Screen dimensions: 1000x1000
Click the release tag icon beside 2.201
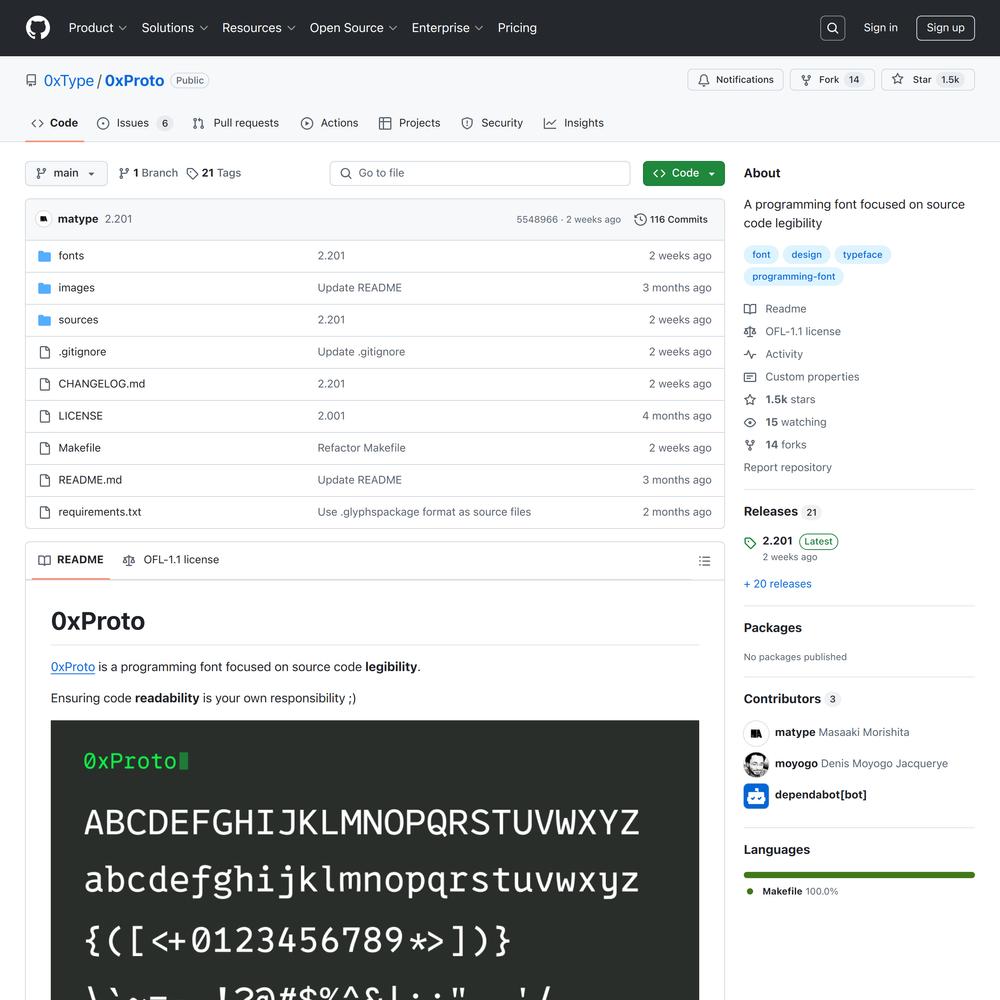coord(750,543)
